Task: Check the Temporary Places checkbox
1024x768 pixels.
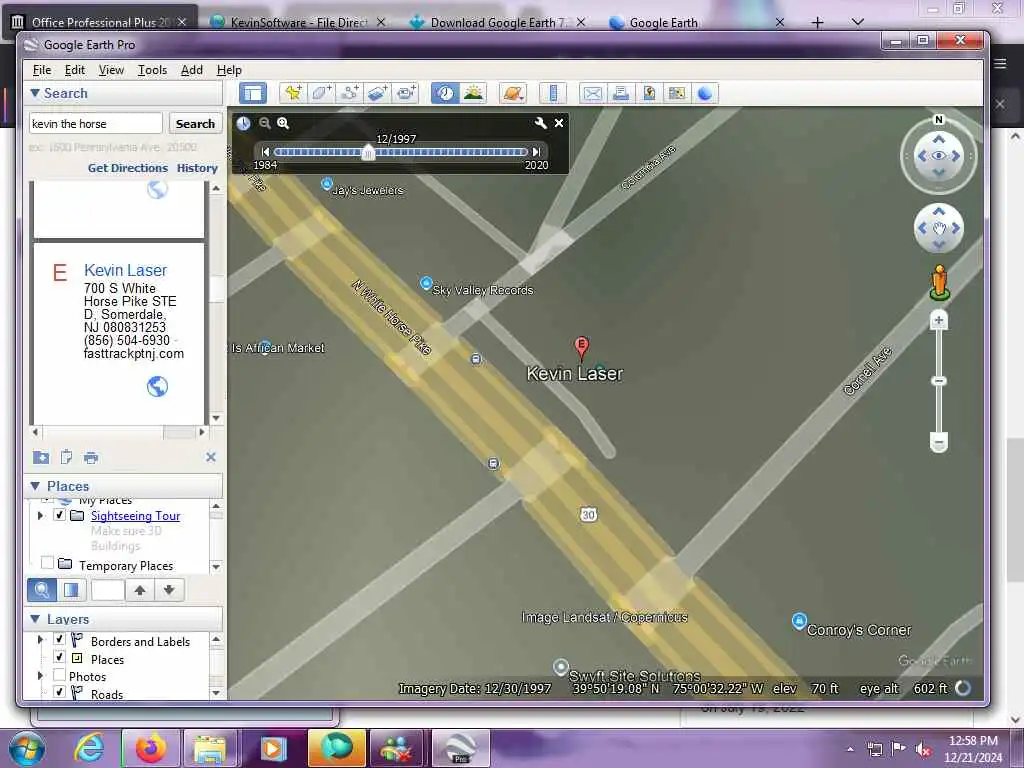Action: coord(47,562)
